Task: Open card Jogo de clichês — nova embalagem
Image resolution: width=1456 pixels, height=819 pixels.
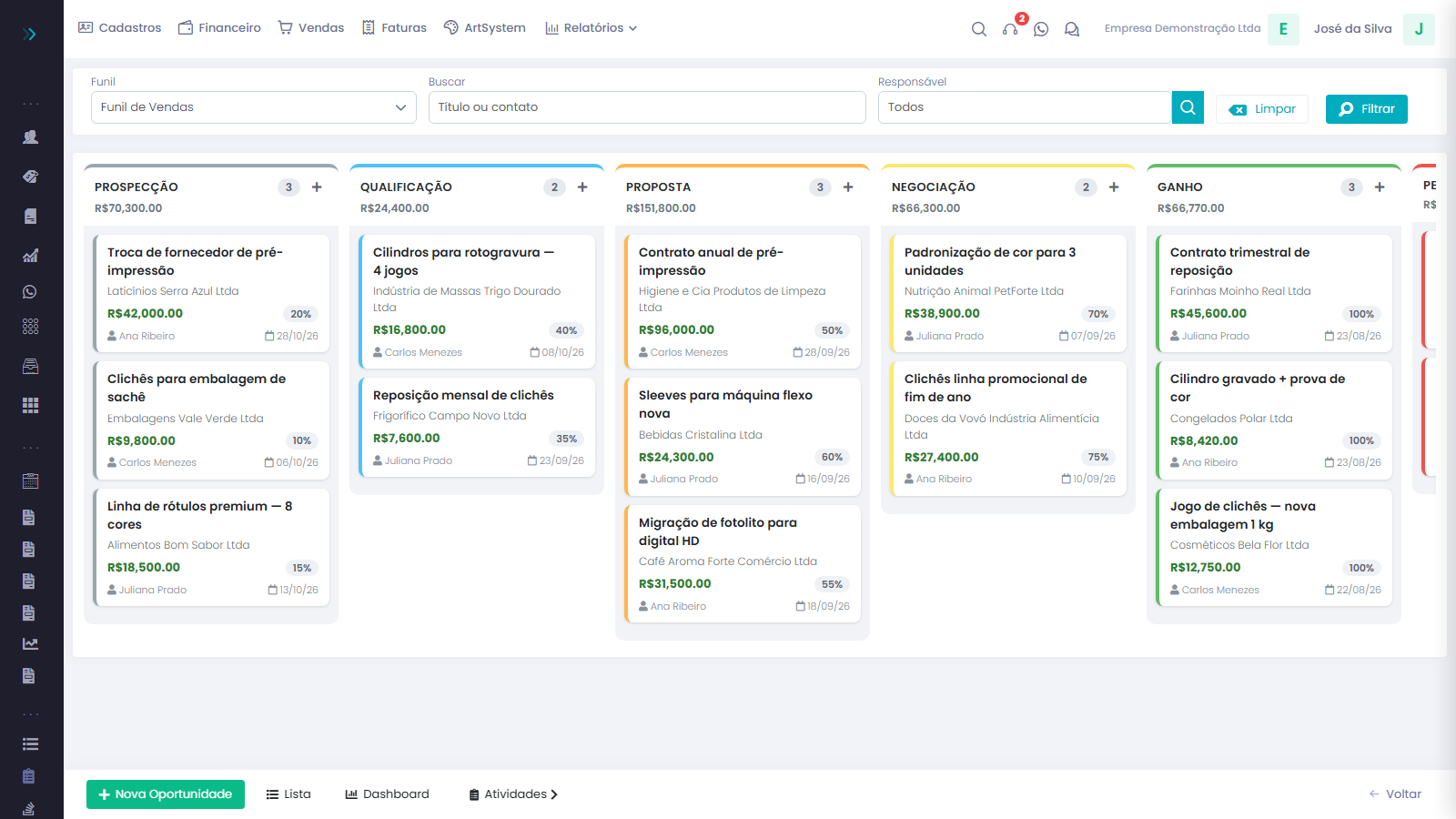Action: click(1274, 547)
